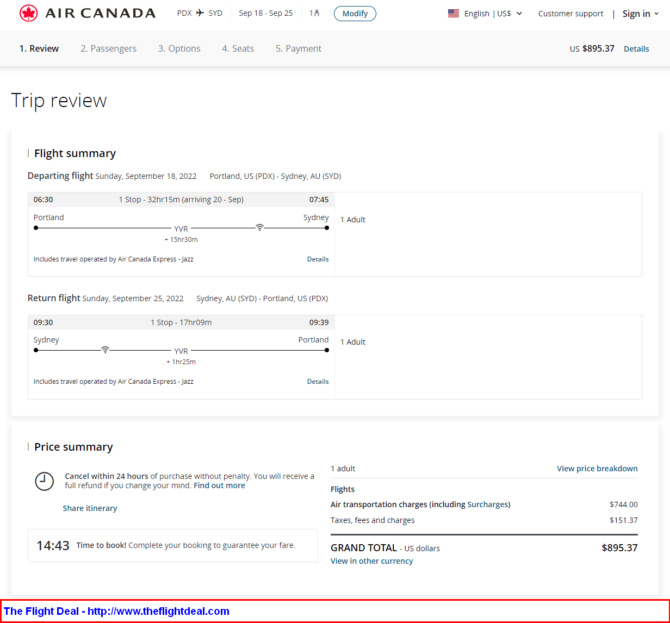The height and width of the screenshot is (623, 670).
Task: Click the Air Canada maple leaf logo
Action: pos(29,13)
